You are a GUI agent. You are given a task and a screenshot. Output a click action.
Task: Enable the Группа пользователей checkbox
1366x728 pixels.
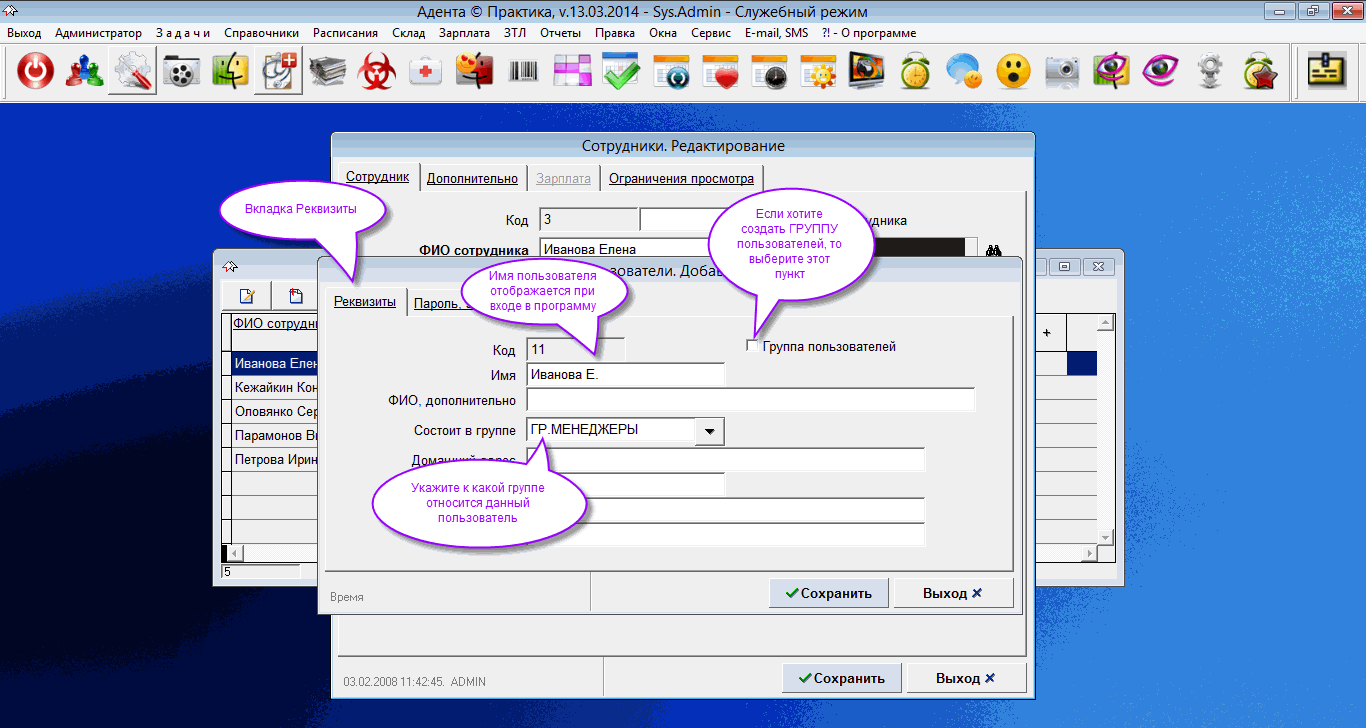tap(753, 346)
